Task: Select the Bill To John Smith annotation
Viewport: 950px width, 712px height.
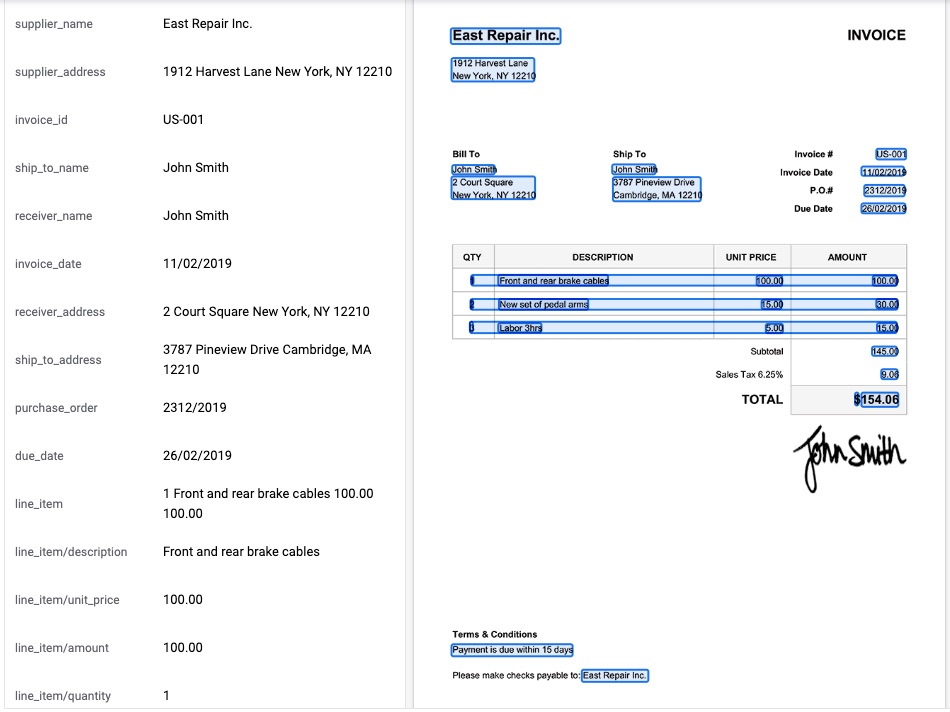Action: tap(472, 169)
